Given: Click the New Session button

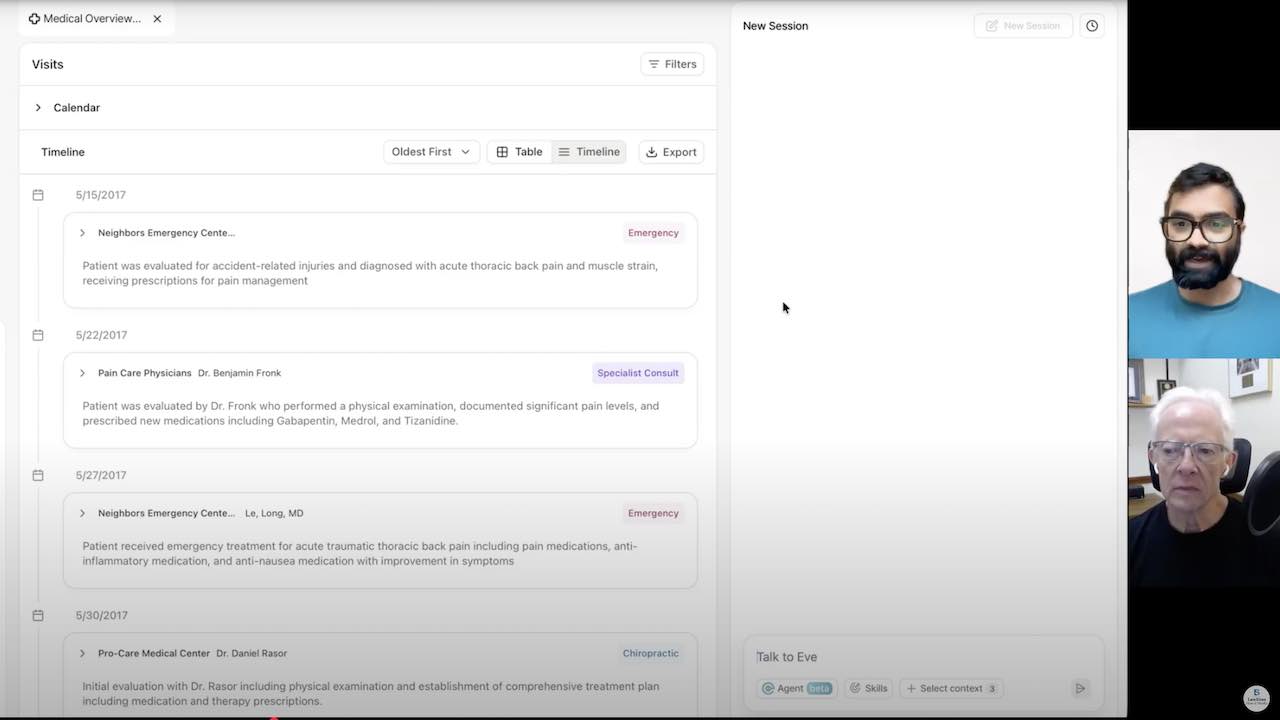Looking at the screenshot, I should 1022,26.
